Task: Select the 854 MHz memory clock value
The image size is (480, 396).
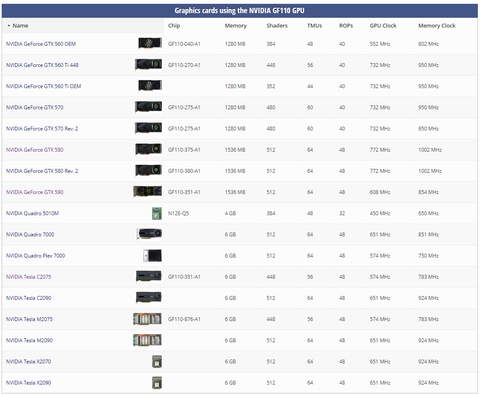Action: [x=429, y=192]
